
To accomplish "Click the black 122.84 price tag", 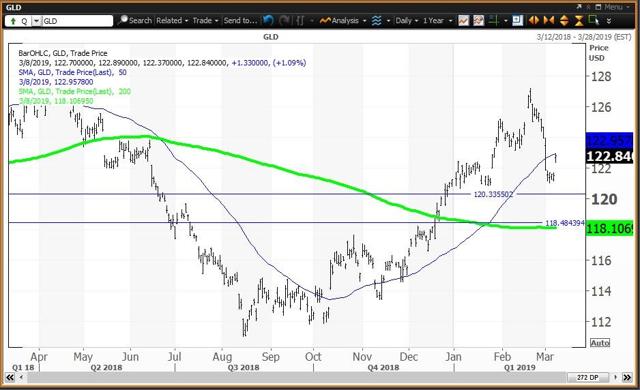I will (609, 156).
